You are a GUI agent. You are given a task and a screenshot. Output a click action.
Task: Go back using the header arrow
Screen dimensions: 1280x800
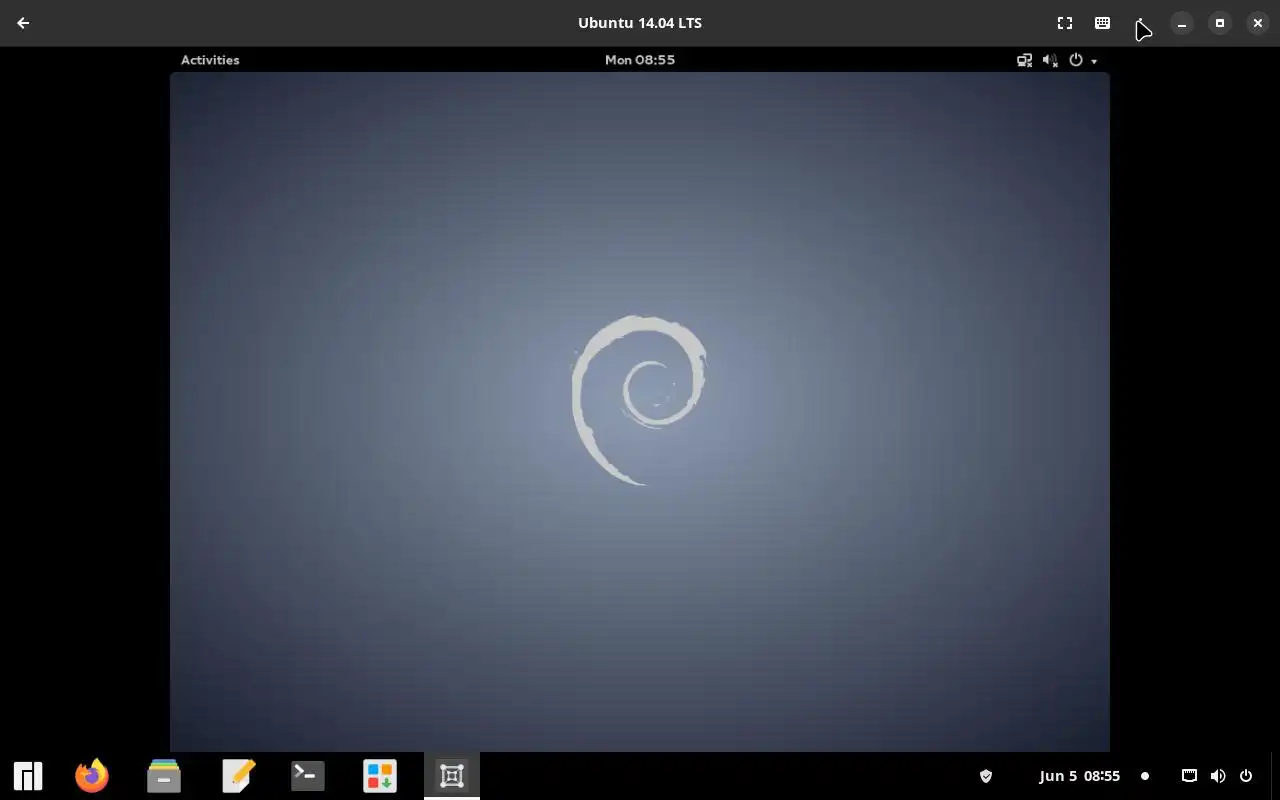click(23, 23)
